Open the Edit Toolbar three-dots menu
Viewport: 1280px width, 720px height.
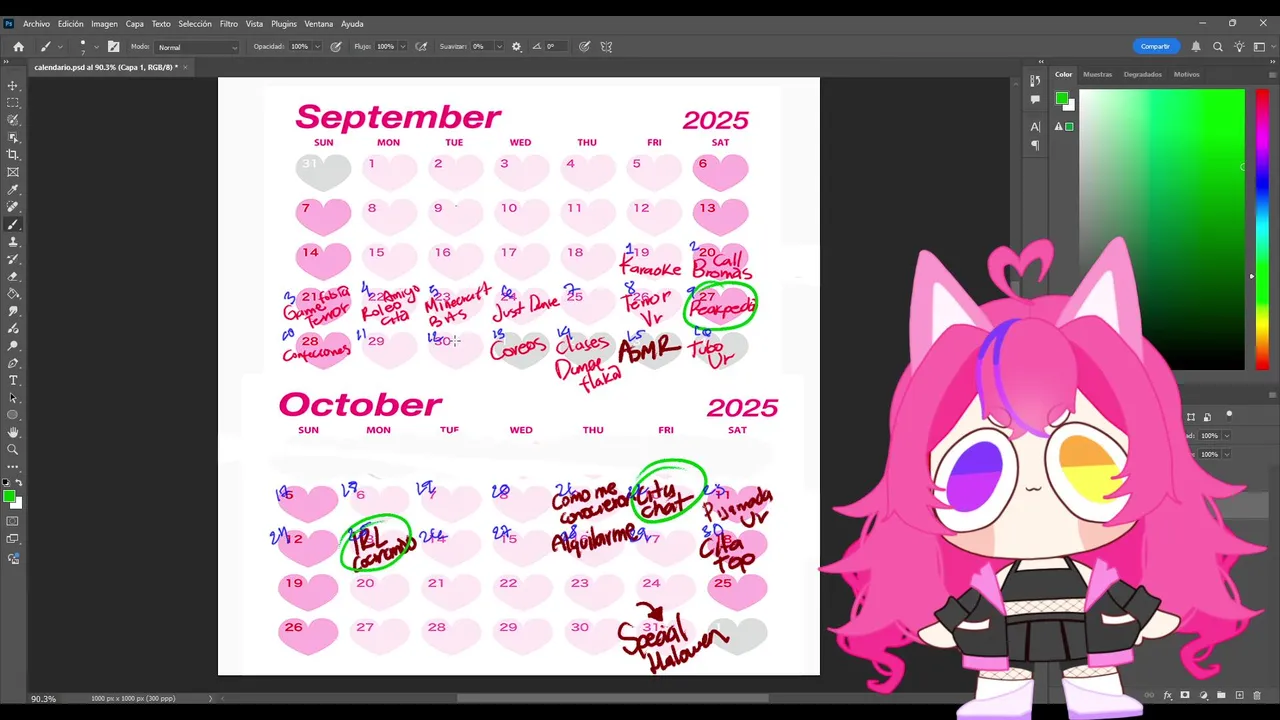click(x=13, y=467)
